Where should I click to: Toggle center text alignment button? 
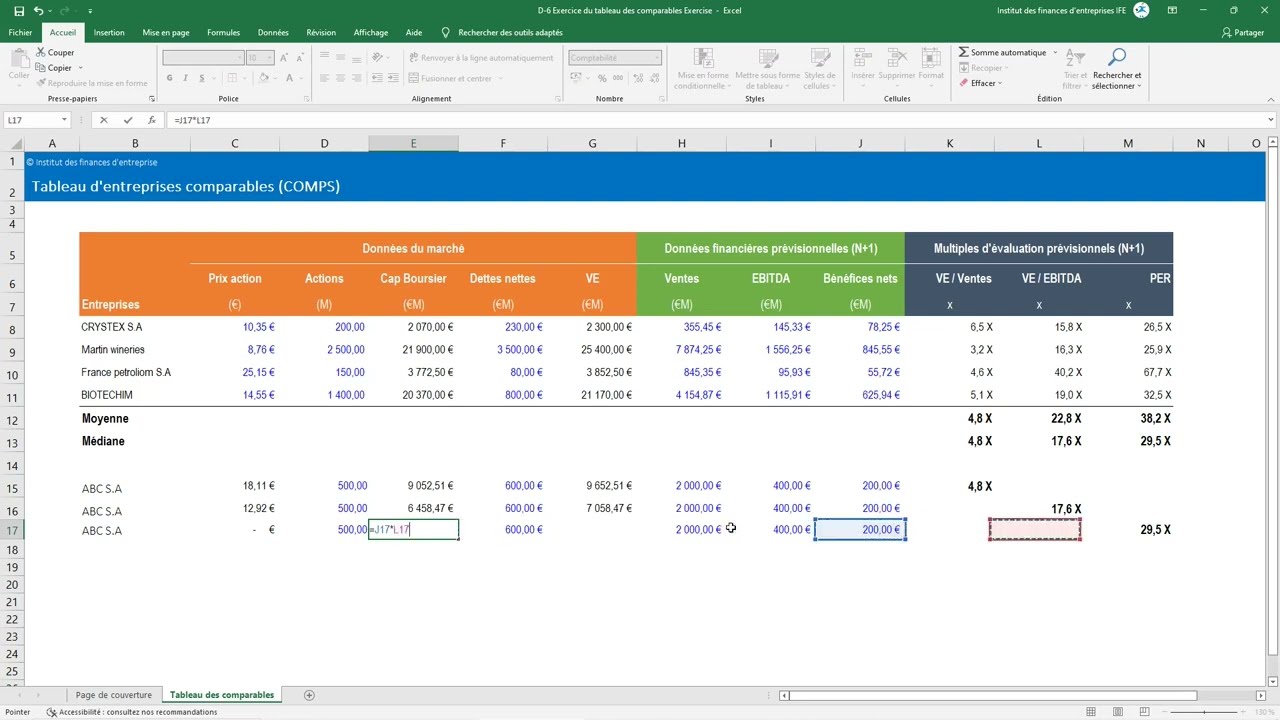pyautogui.click(x=341, y=78)
